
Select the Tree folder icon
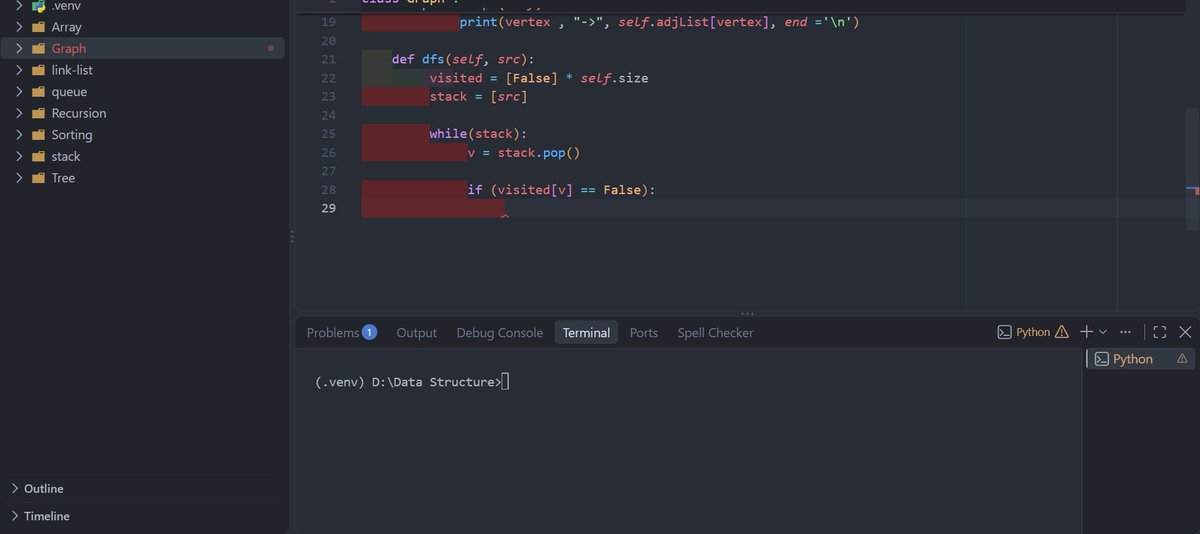click(39, 178)
